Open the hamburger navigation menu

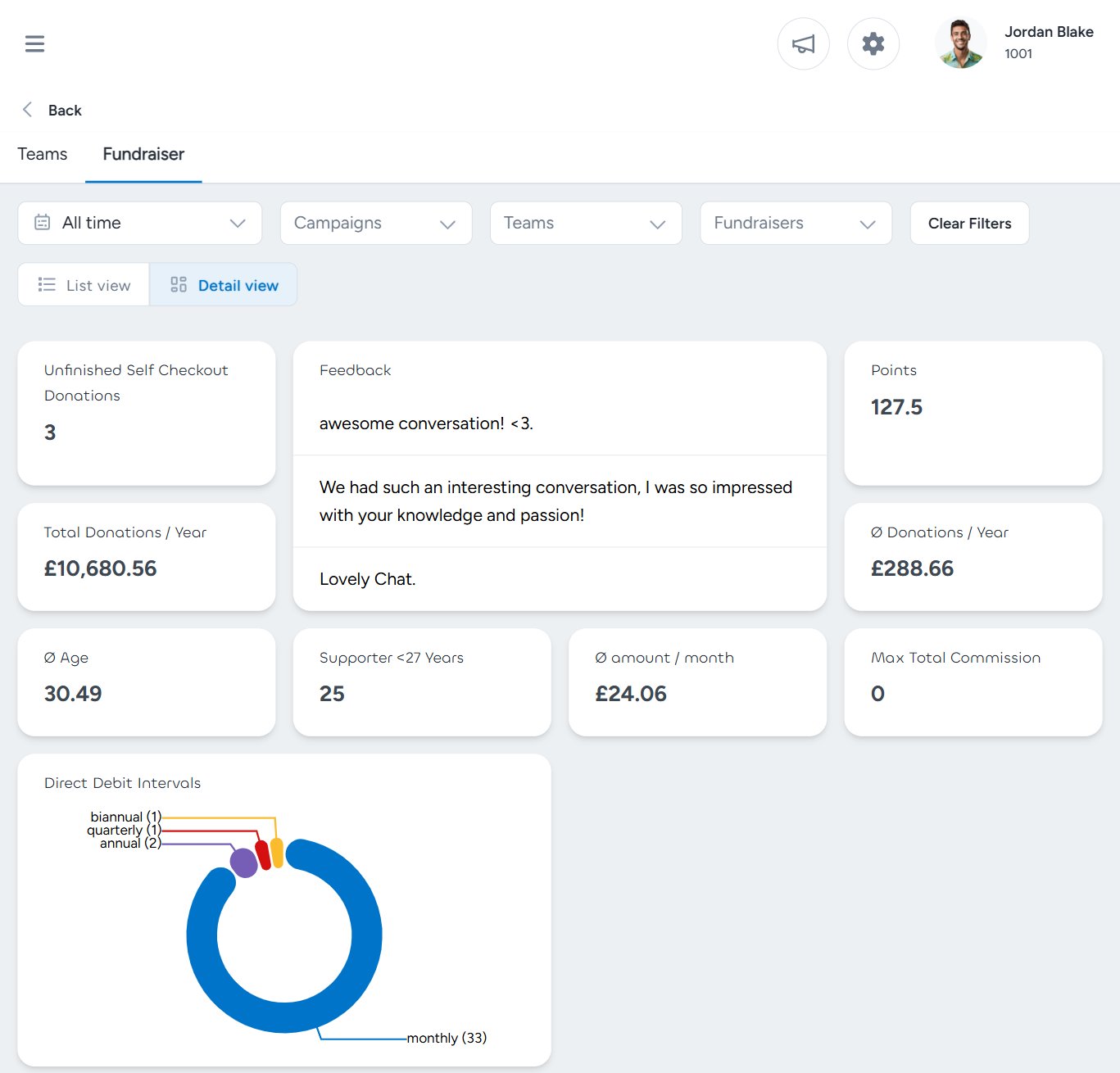tap(34, 43)
